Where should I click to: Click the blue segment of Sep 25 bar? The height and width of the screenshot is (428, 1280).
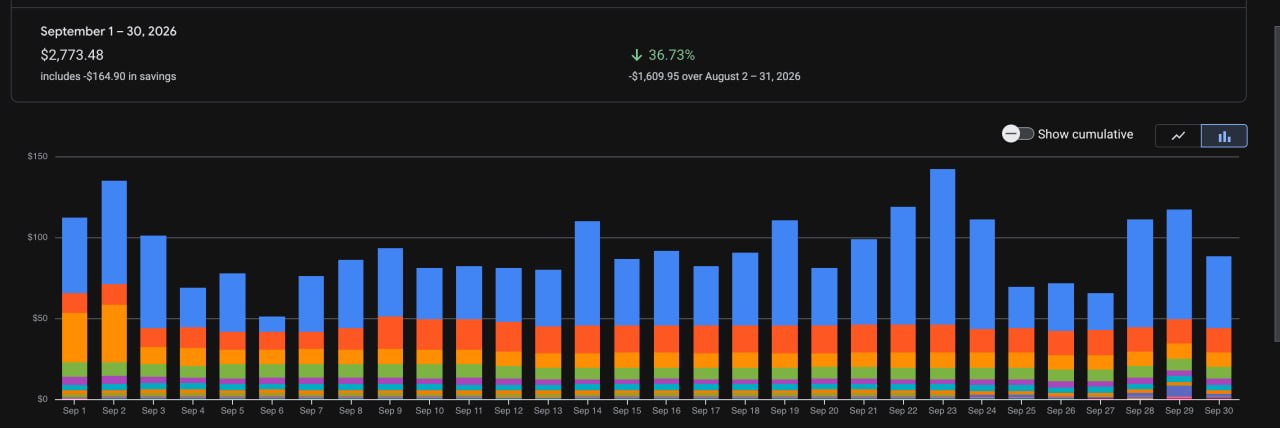[x=1021, y=308]
